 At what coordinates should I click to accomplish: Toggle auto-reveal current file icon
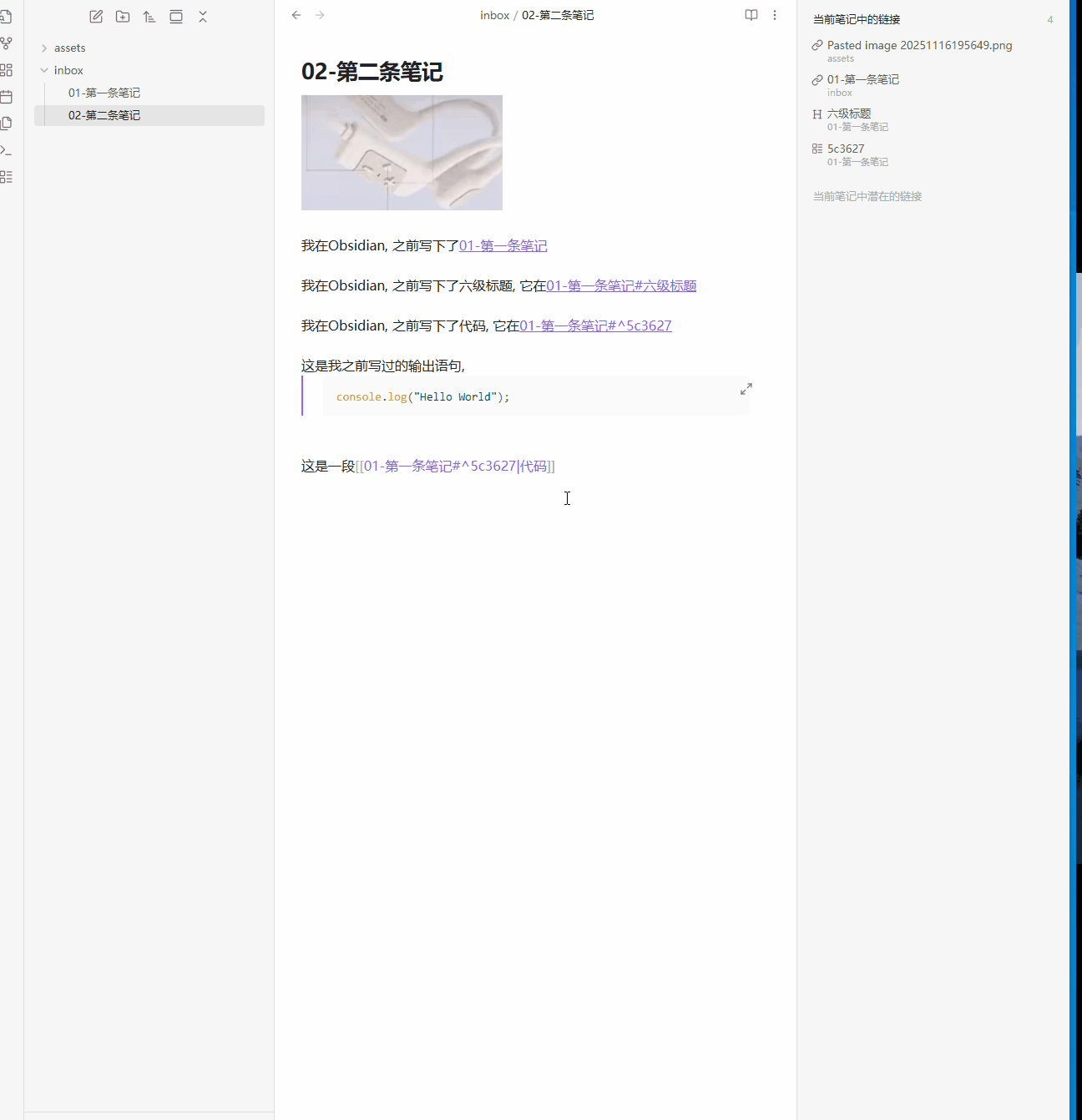pyautogui.click(x=176, y=17)
